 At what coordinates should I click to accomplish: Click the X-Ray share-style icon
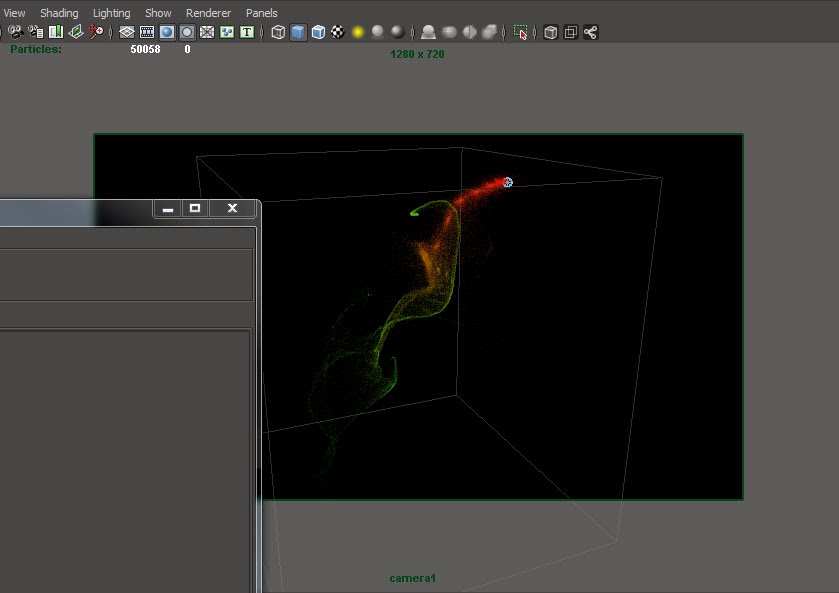(x=591, y=32)
